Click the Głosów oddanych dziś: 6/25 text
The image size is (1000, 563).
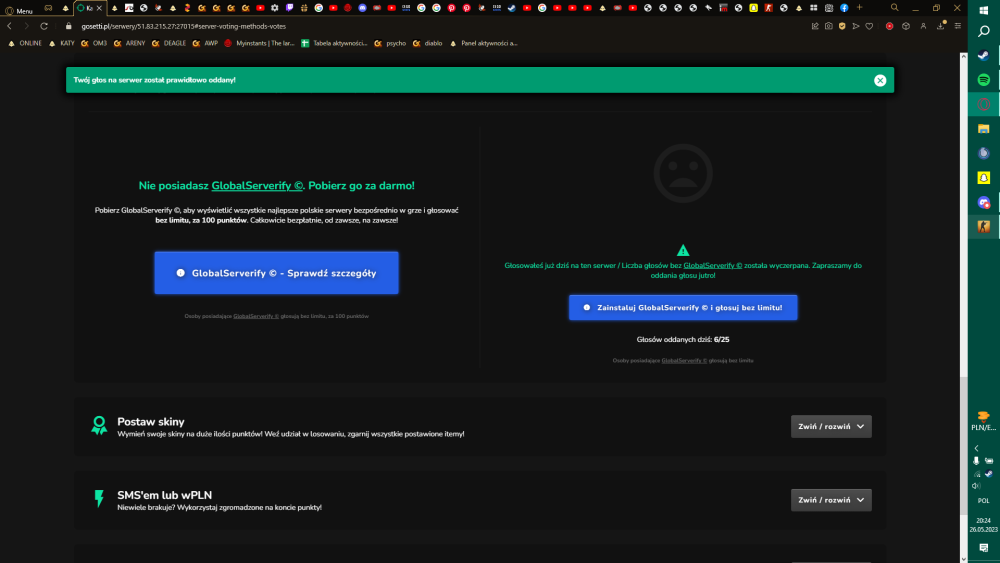pyautogui.click(x=683, y=339)
